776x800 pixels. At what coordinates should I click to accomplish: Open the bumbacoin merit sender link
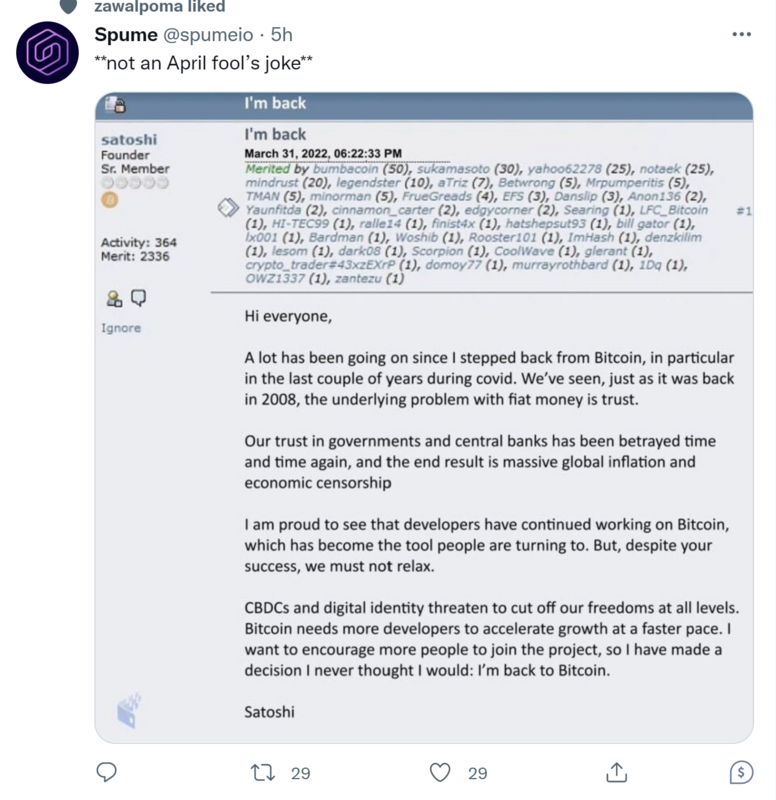point(345,169)
